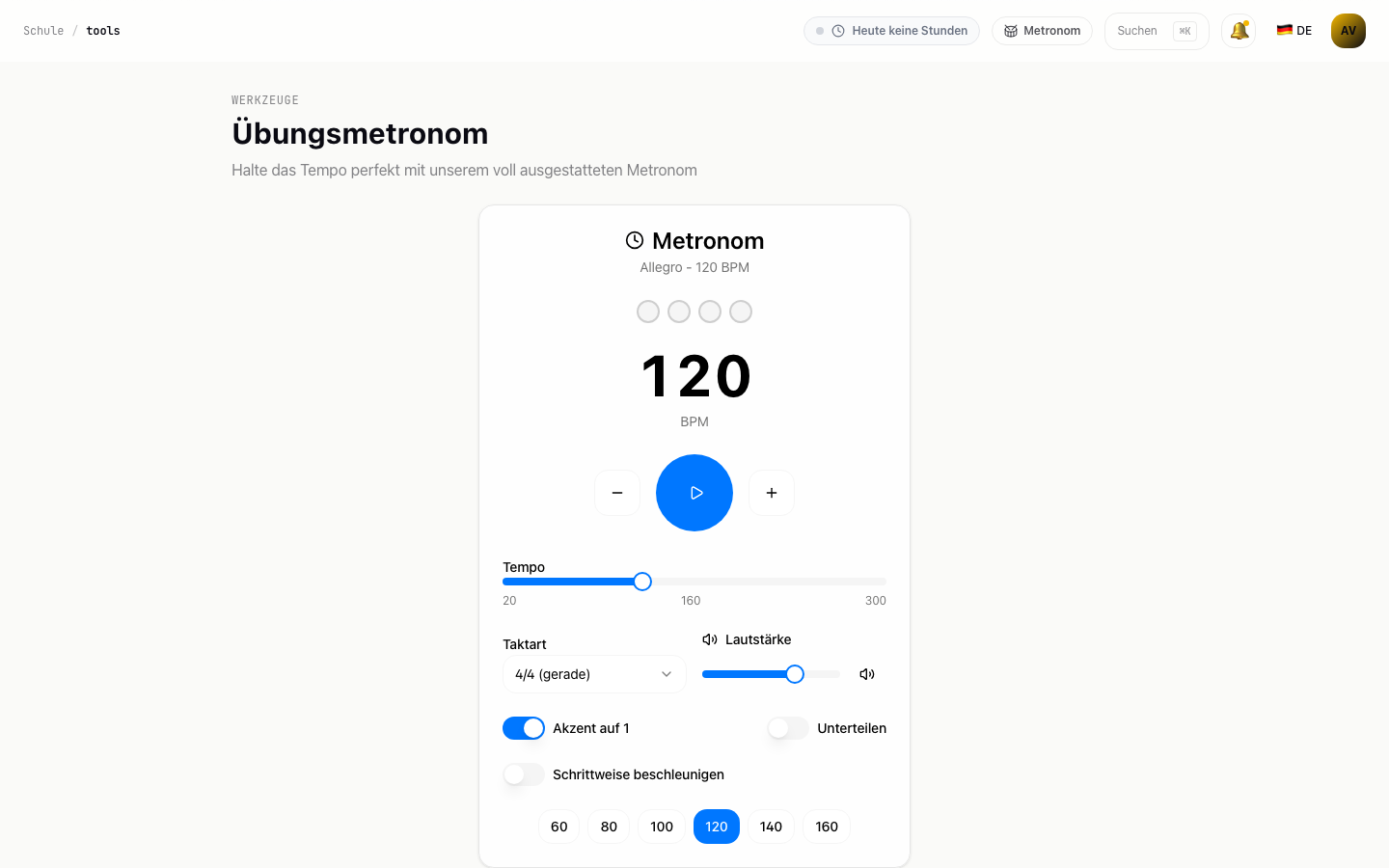1389x868 pixels.
Task: Click the 300 tempo scale label
Action: 876,600
